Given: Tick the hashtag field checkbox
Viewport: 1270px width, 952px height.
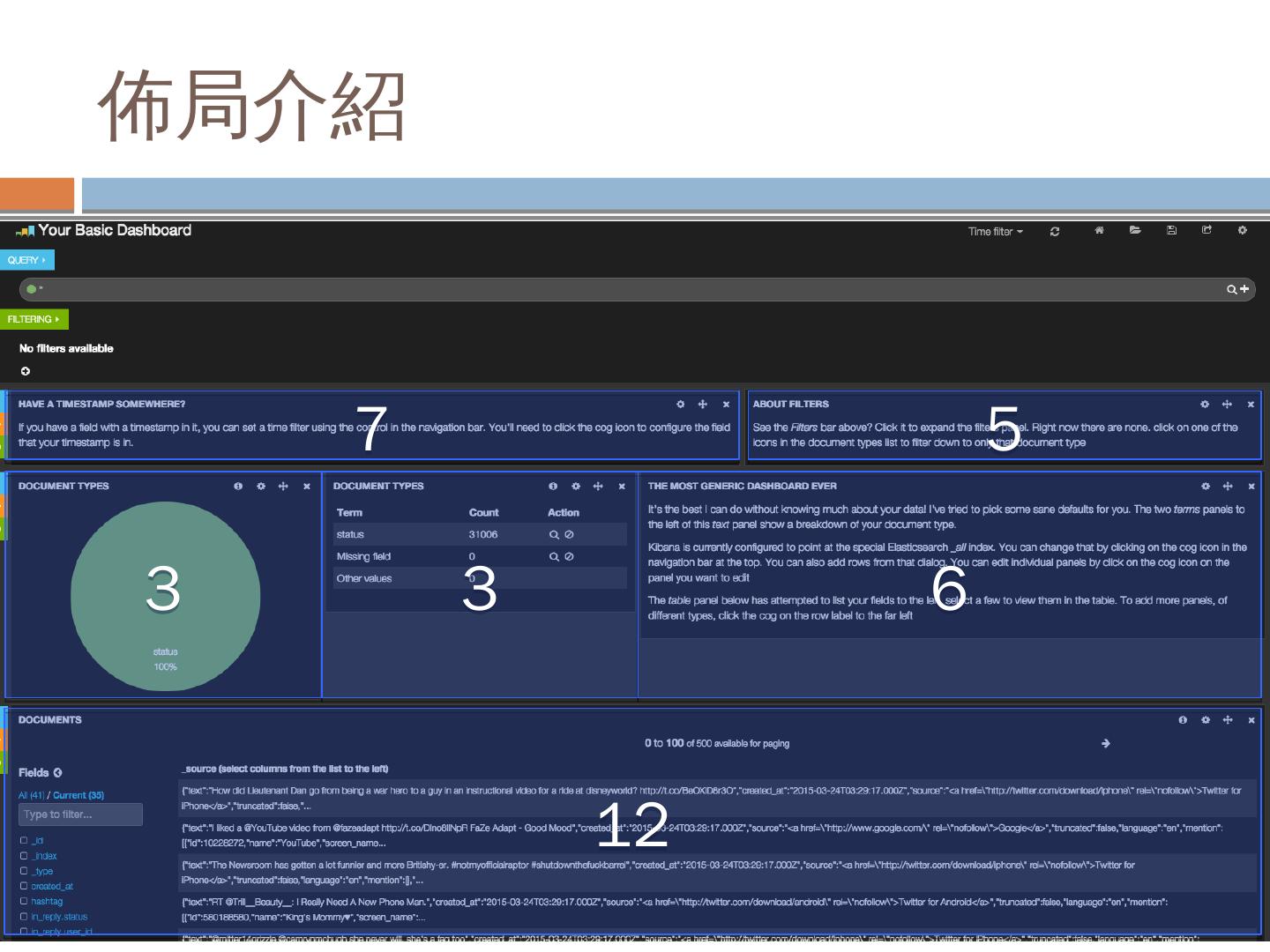Looking at the screenshot, I should point(24,901).
